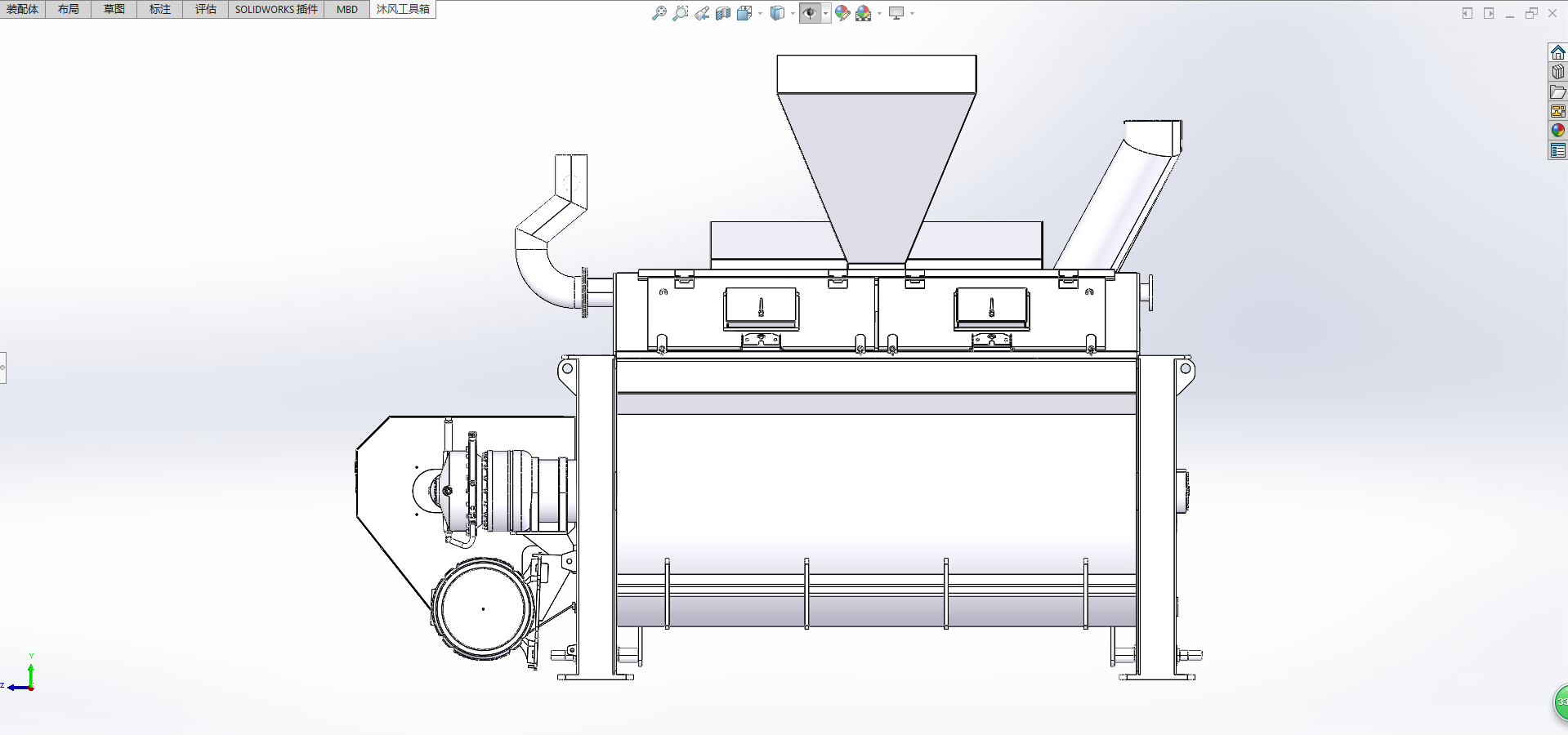Click the Edit Appearance icon

click(x=842, y=13)
